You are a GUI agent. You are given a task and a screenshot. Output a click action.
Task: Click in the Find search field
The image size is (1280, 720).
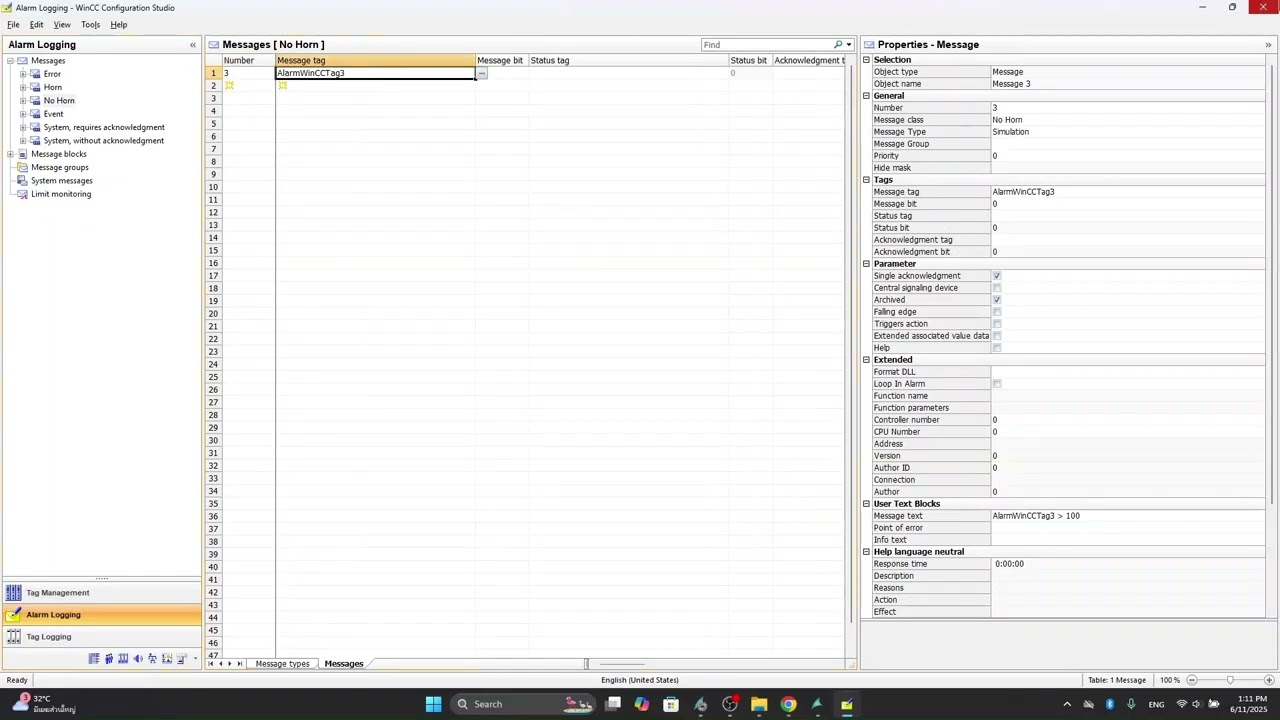coord(767,45)
